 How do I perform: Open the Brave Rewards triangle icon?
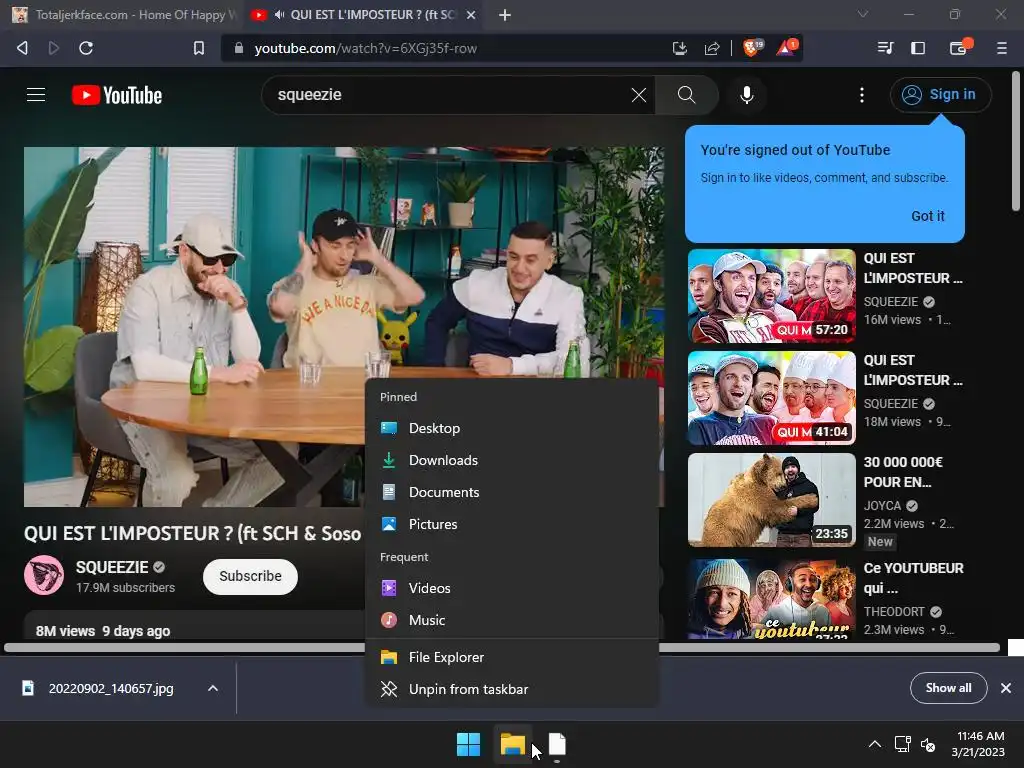[786, 48]
